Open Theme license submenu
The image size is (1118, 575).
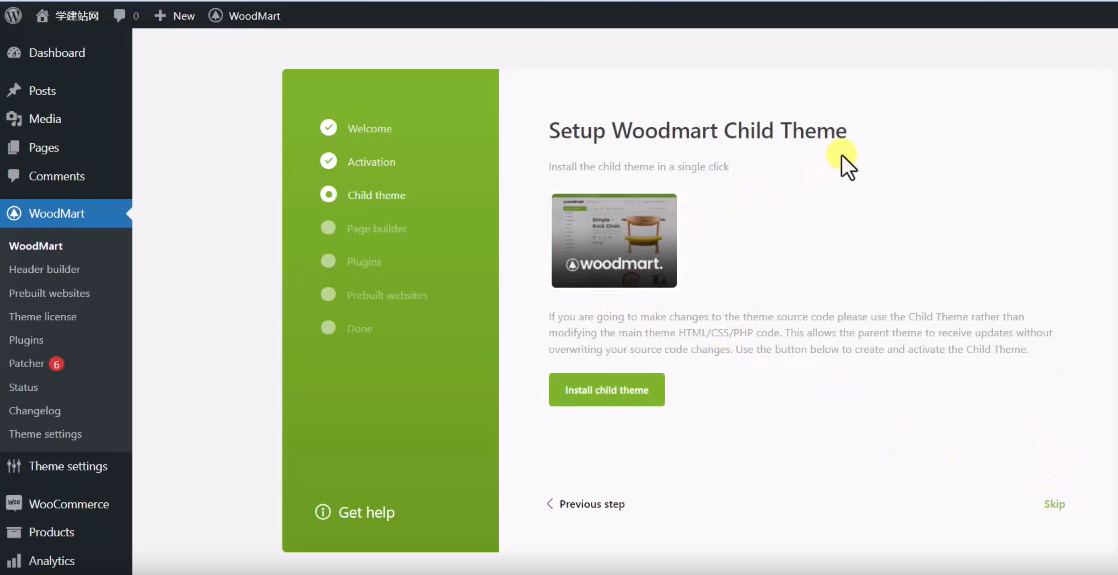click(x=43, y=316)
